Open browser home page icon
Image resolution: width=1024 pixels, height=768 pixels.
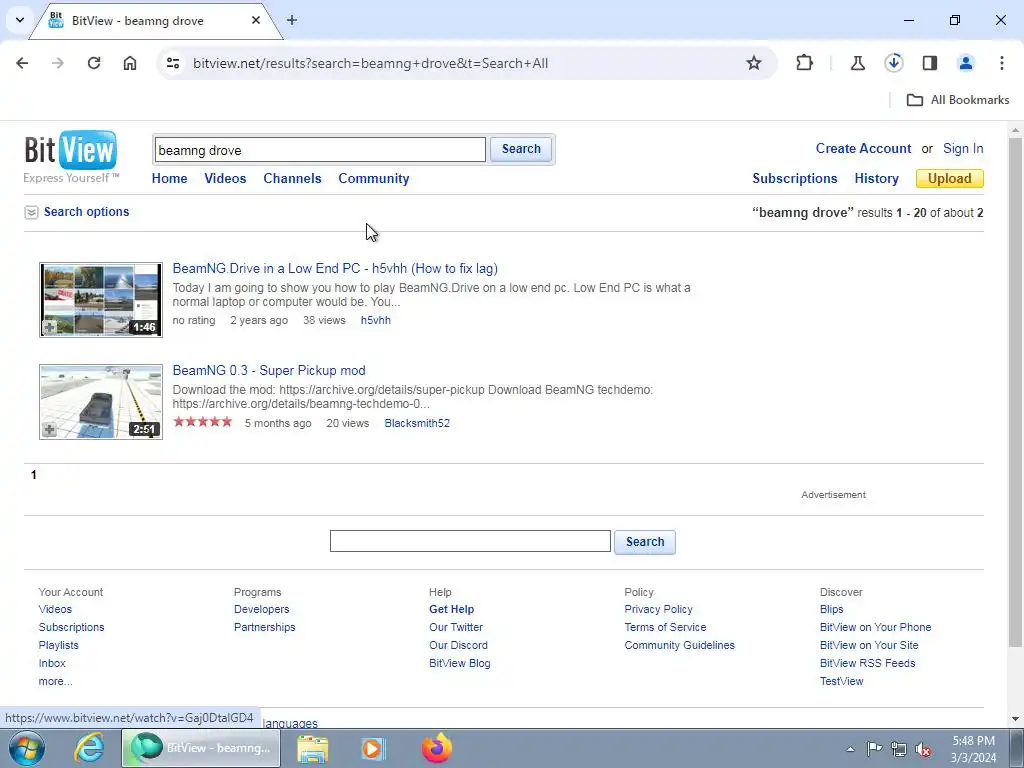pos(130,63)
